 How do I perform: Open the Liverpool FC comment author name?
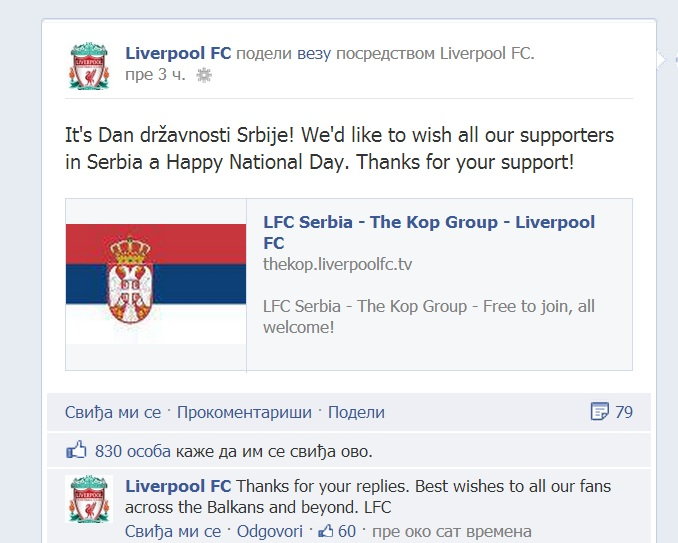pyautogui.click(x=178, y=487)
